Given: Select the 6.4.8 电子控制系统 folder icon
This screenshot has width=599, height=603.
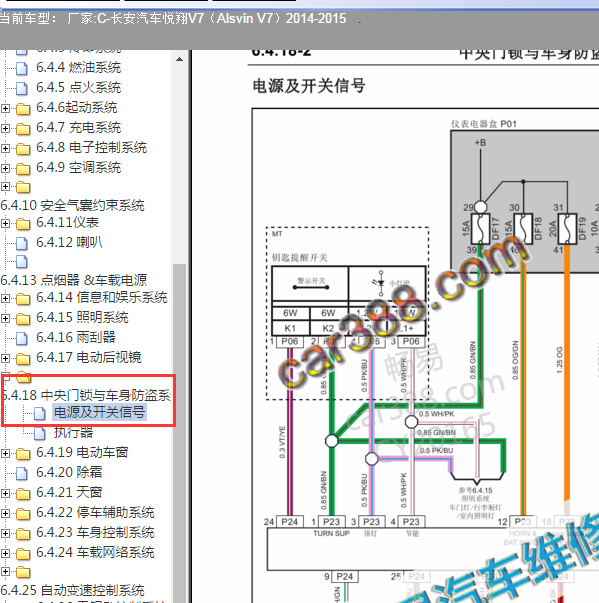Looking at the screenshot, I should pyautogui.click(x=23, y=149).
